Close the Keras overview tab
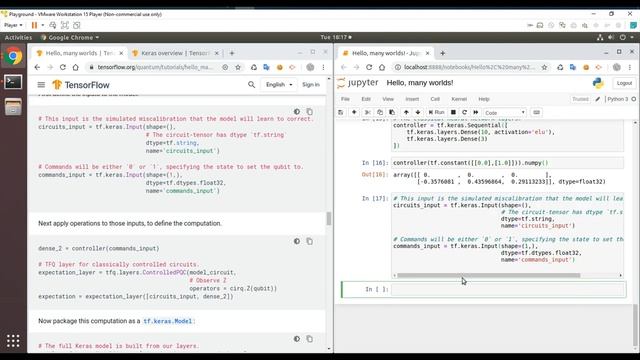 217,53
